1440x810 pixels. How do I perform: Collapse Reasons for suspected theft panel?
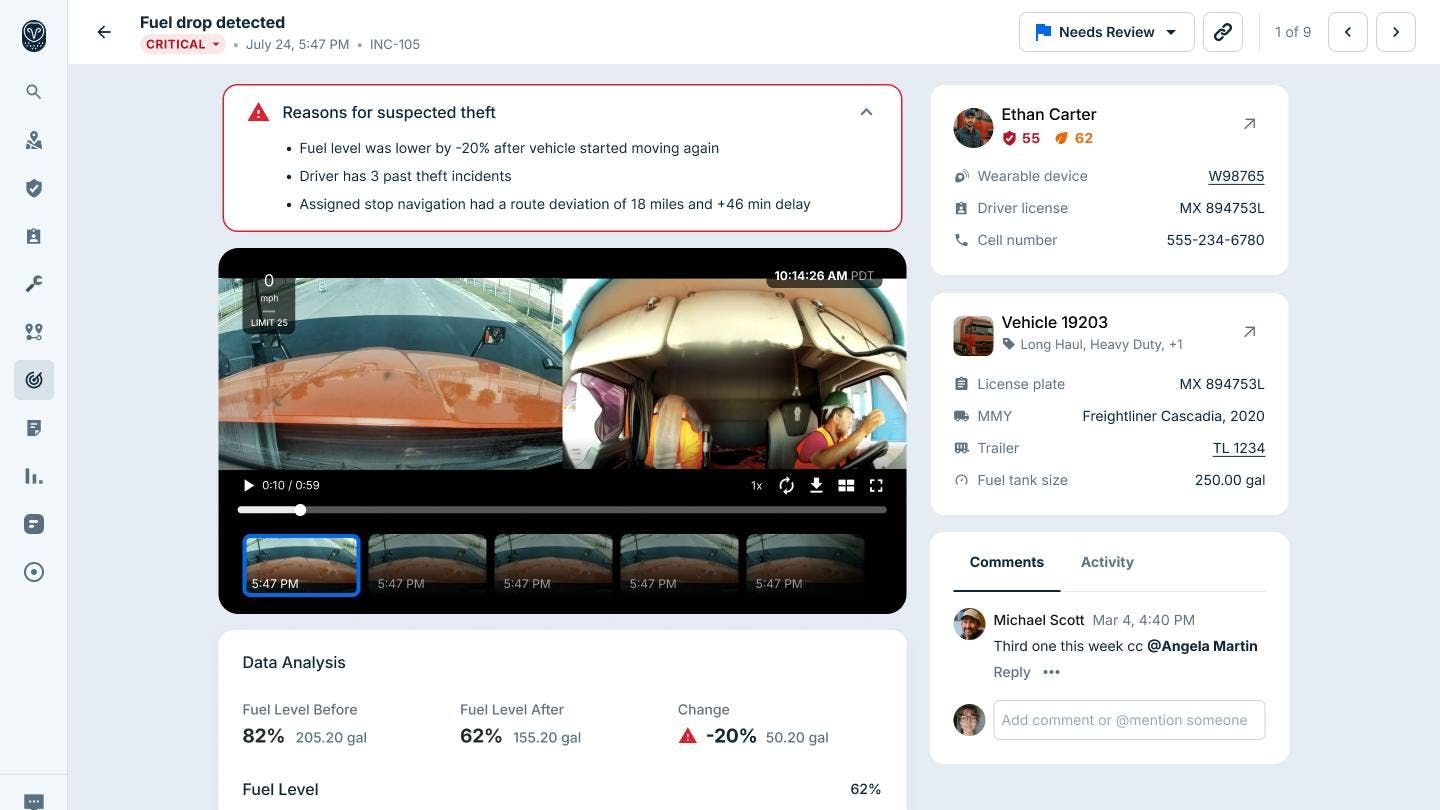point(866,112)
